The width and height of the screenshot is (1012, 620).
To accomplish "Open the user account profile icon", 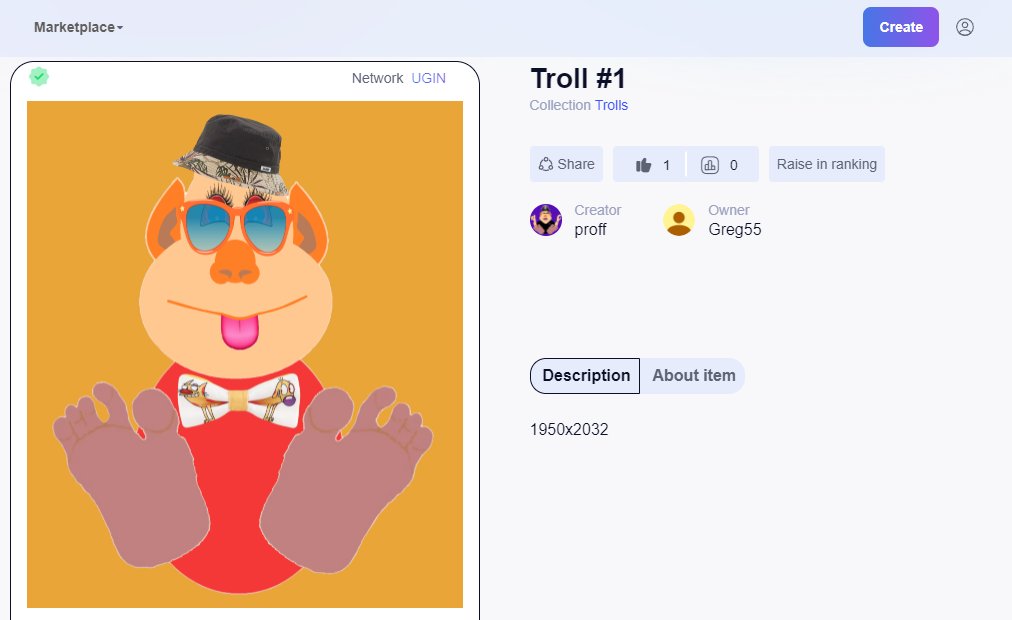I will click(x=965, y=27).
